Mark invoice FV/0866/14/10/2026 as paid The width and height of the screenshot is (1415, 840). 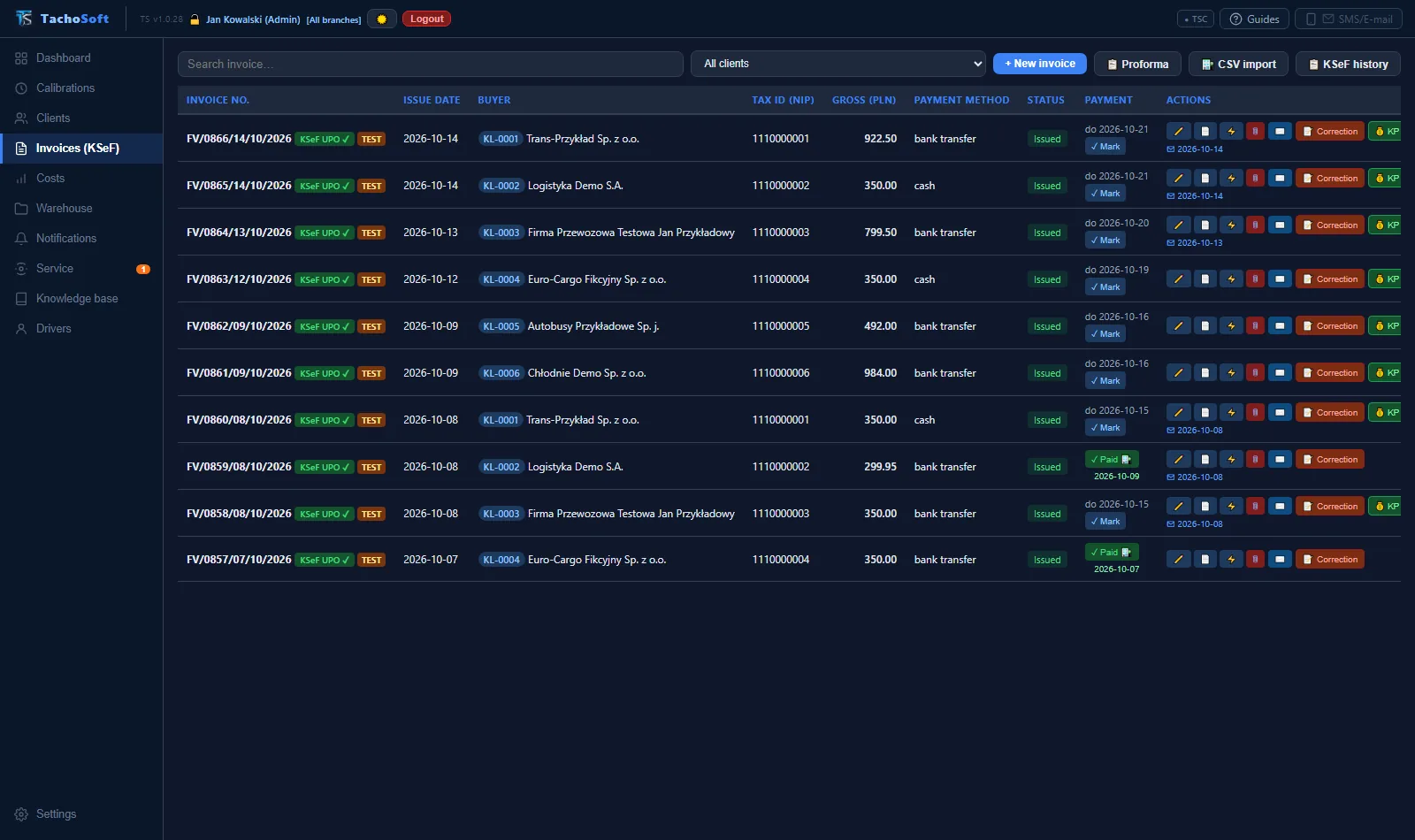click(x=1105, y=147)
